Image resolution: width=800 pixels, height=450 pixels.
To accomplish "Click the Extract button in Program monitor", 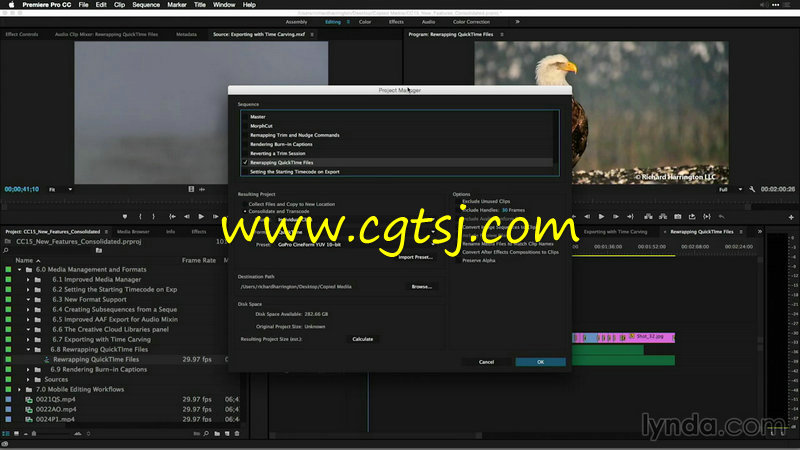I will tap(663, 217).
